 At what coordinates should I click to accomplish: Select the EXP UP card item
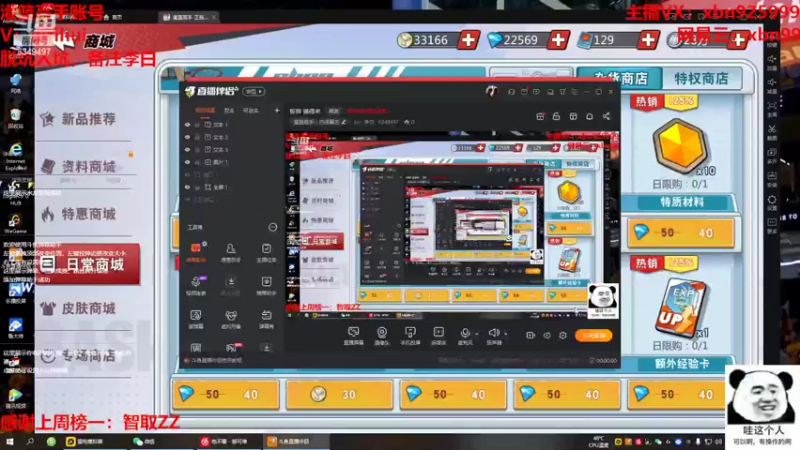coord(680,309)
